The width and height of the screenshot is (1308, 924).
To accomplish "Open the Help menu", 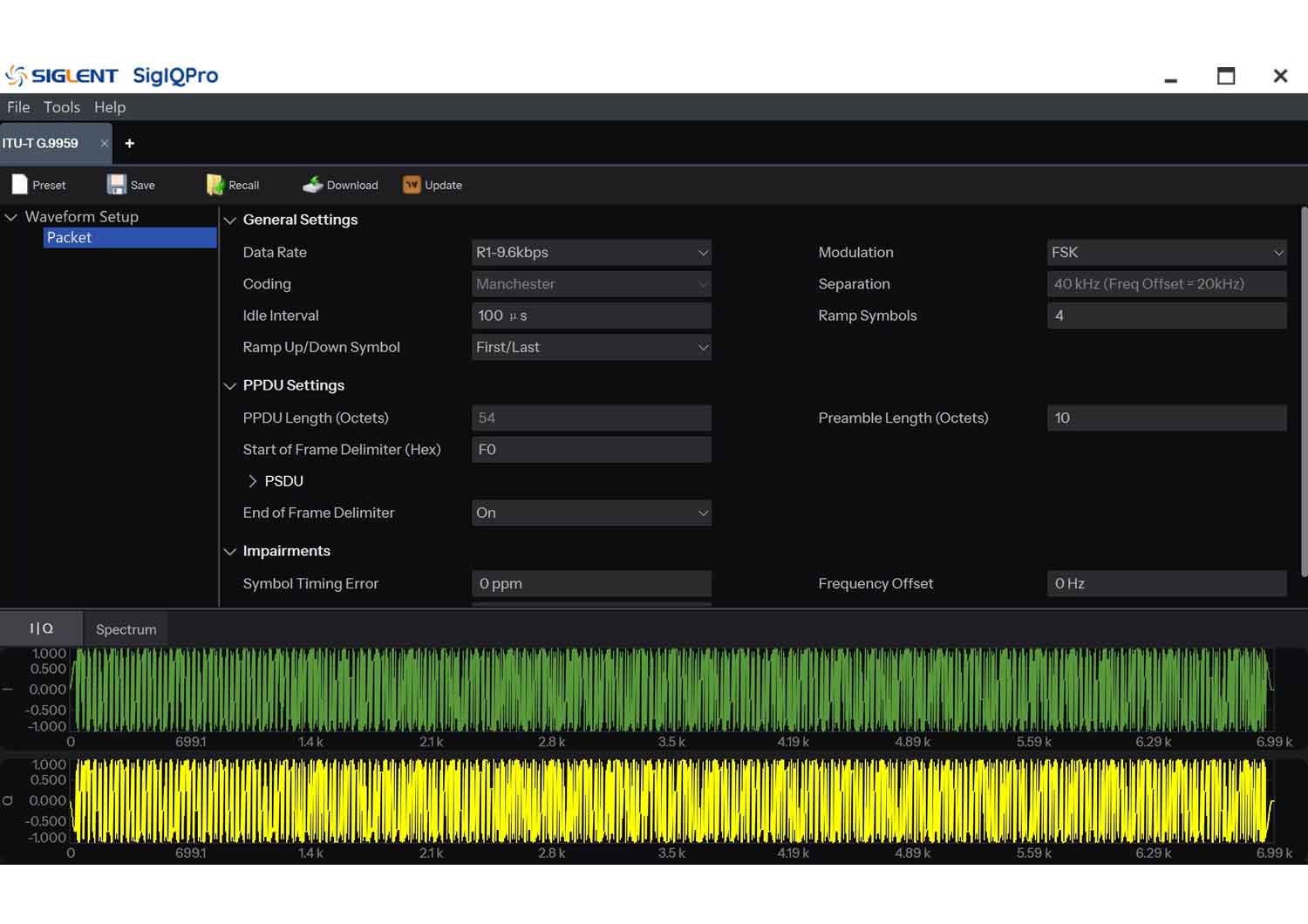I will [110, 107].
